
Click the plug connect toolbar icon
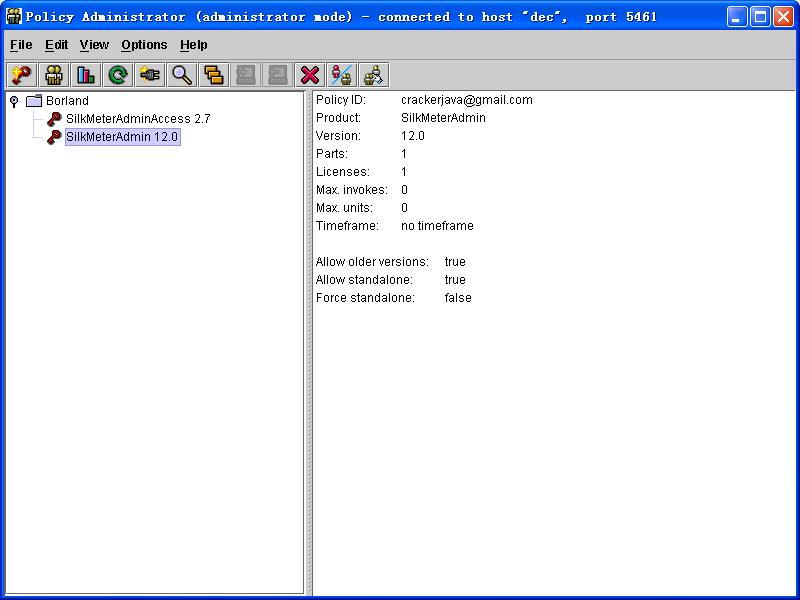150,75
